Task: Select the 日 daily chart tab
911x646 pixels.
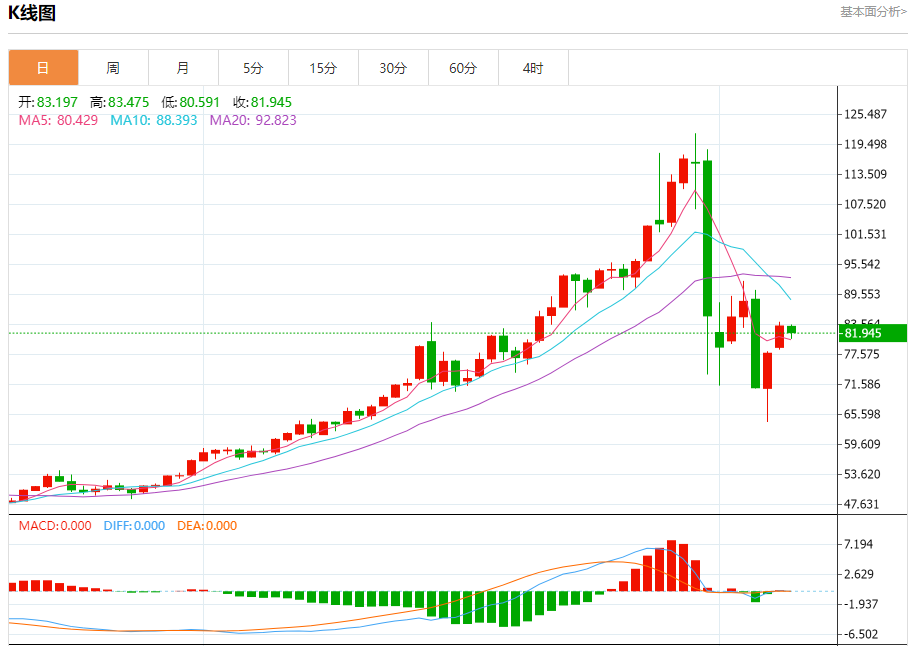Action: 43,68
